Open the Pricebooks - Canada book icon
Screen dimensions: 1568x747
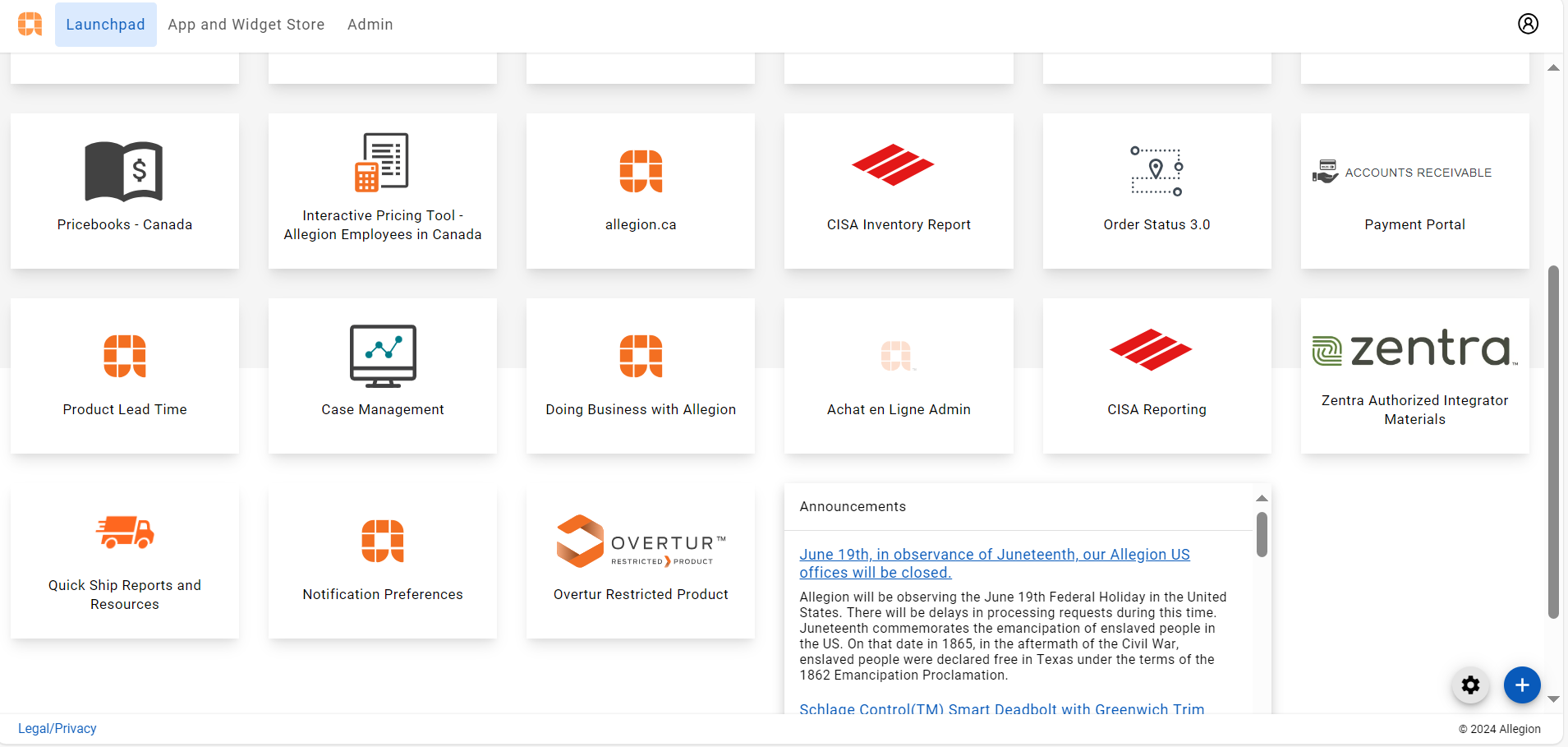coord(124,171)
